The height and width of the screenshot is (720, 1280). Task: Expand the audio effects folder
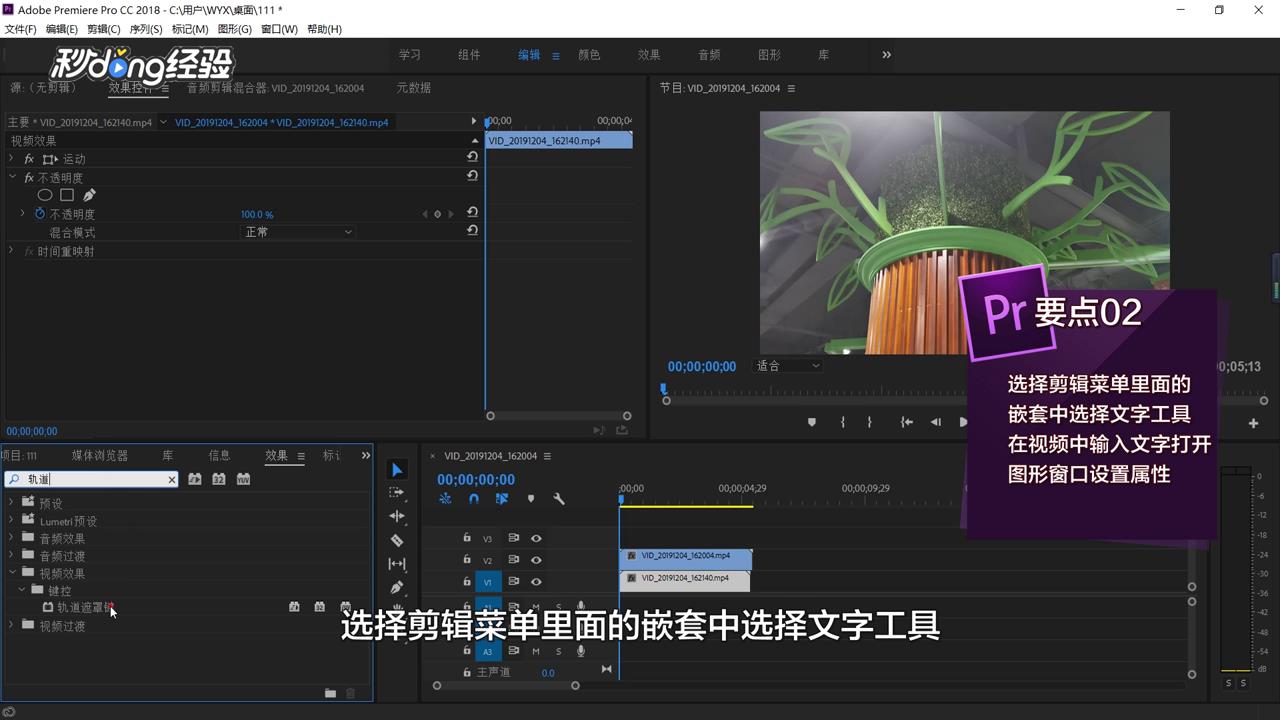click(x=12, y=538)
